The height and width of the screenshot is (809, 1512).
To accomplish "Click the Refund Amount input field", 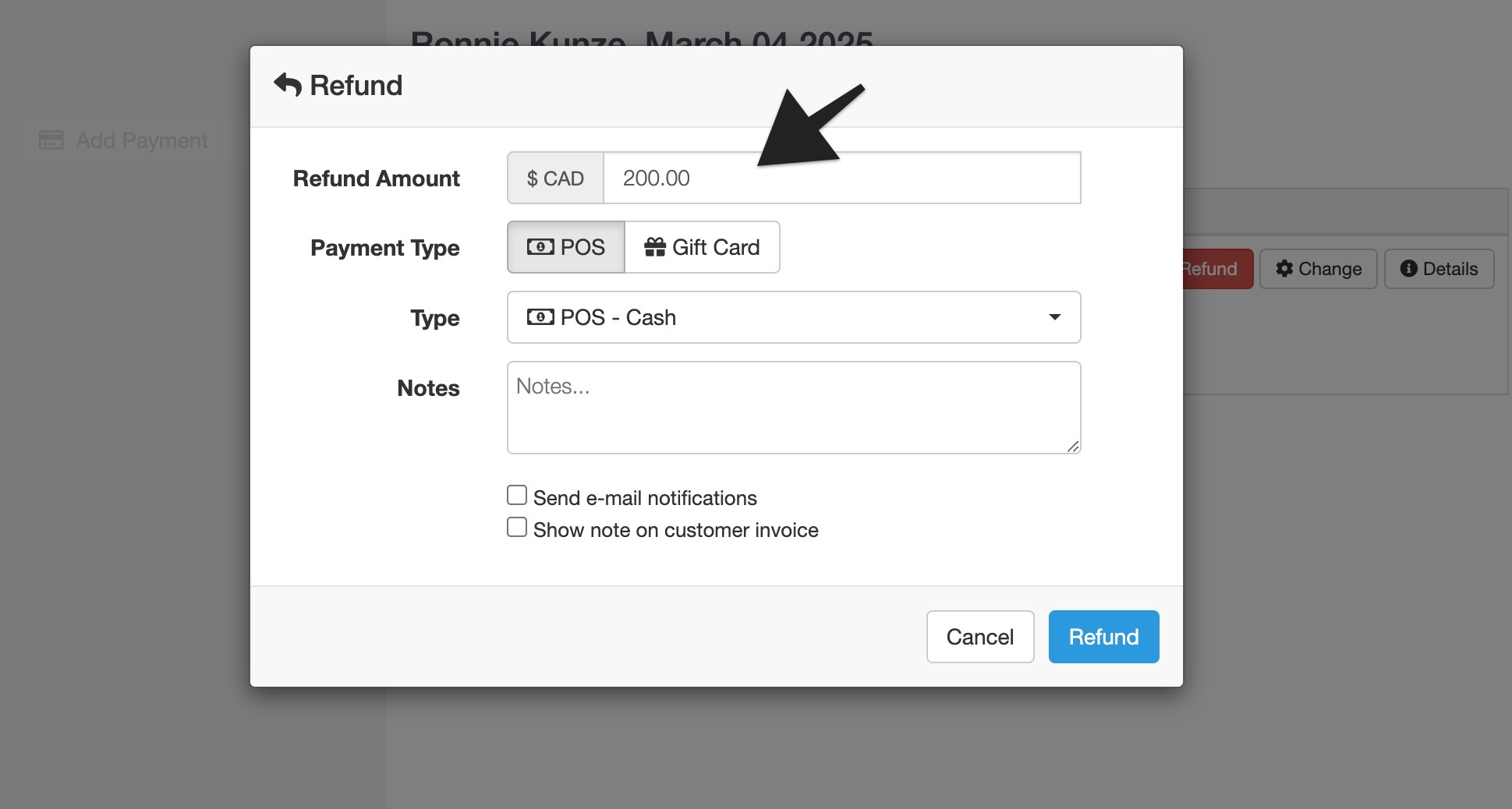I will (x=842, y=178).
